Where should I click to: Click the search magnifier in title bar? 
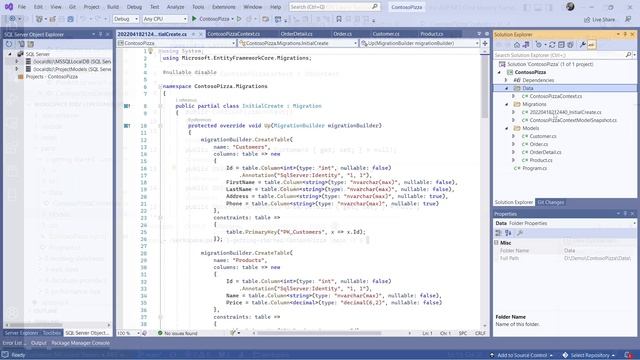[374, 7]
